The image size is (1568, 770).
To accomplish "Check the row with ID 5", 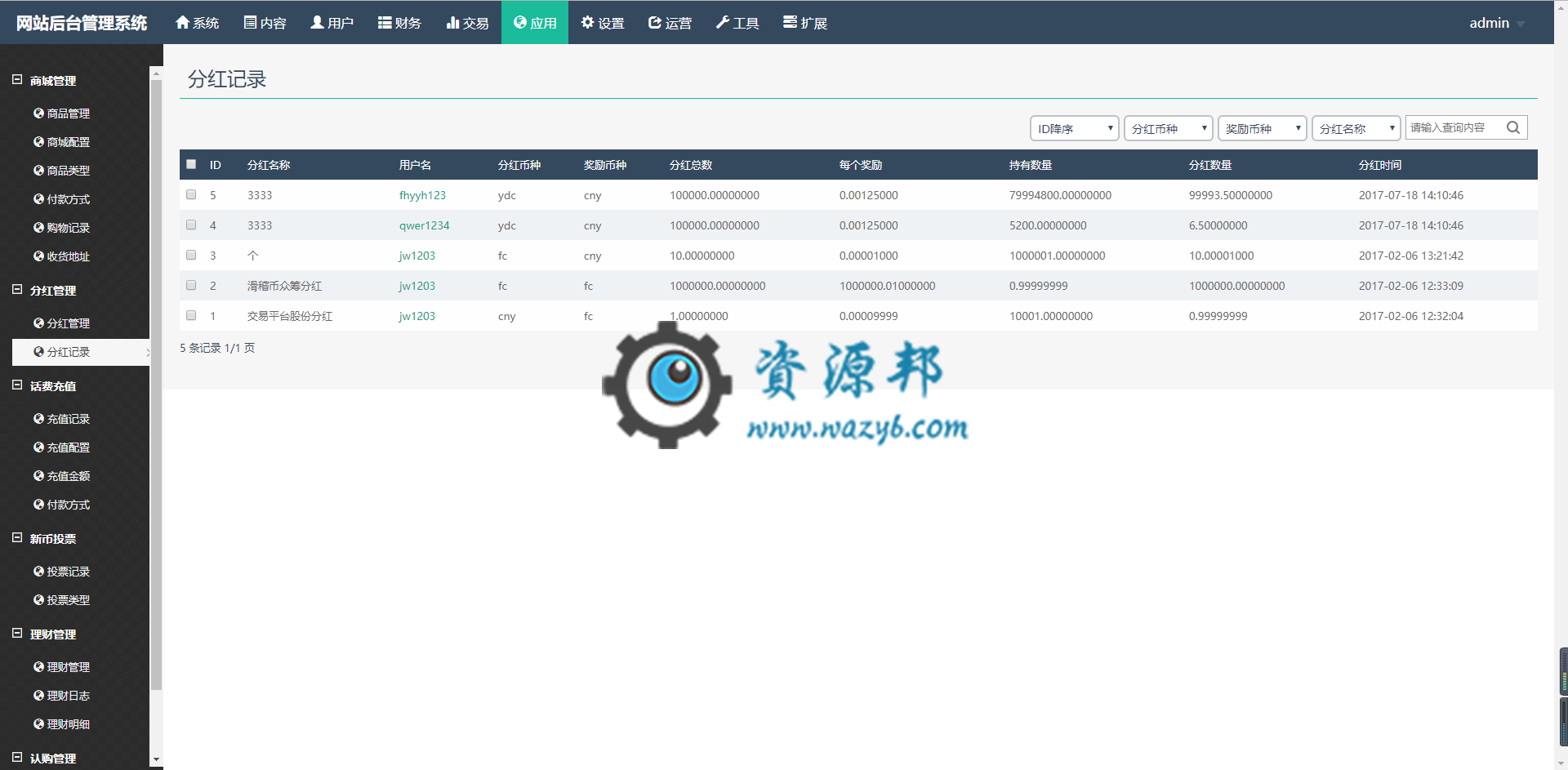I will pos(191,194).
